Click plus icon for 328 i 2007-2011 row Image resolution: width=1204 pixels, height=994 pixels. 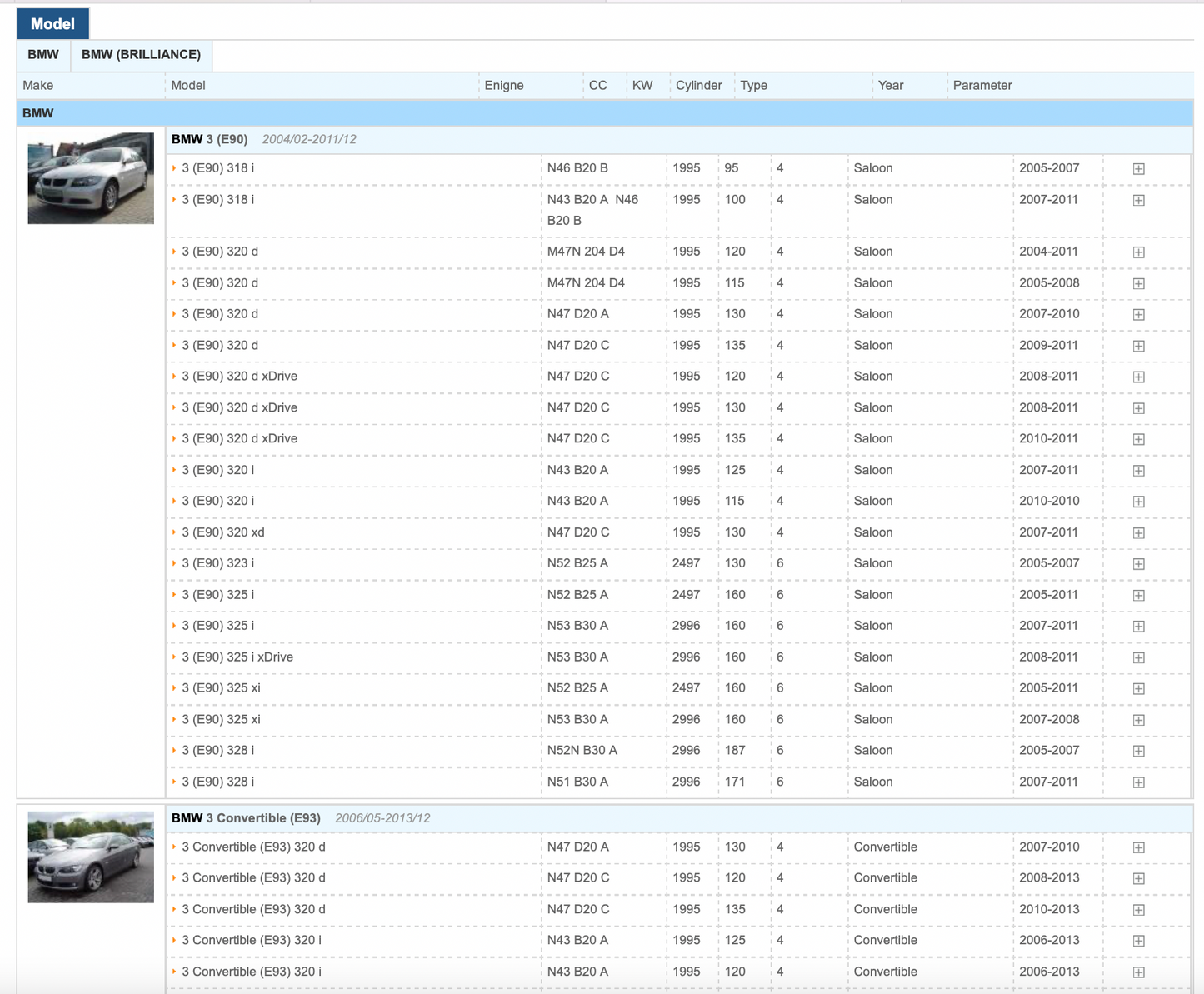point(1138,782)
